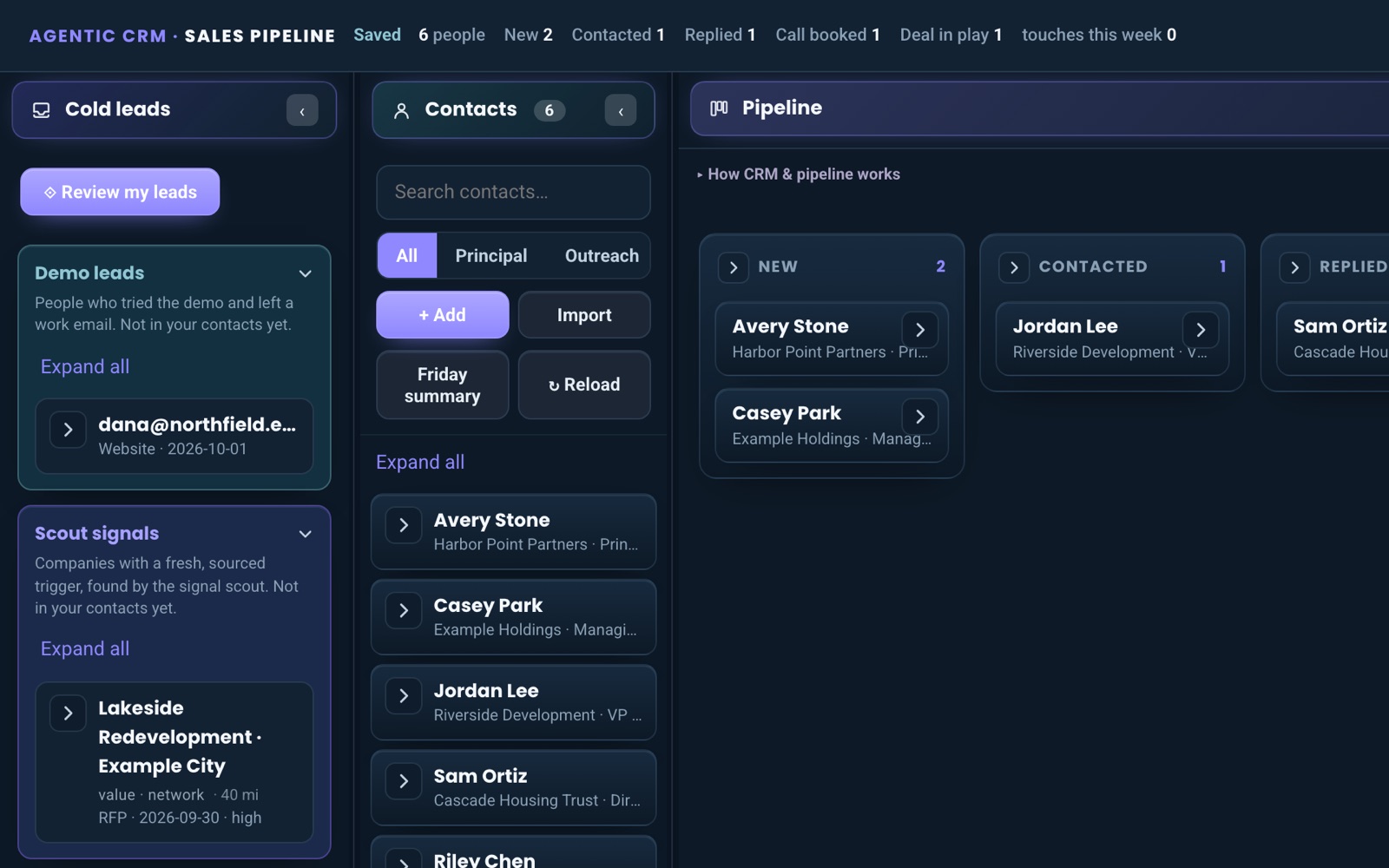Switch to the Outreach filter tab
Image resolution: width=1389 pixels, height=868 pixels.
click(602, 256)
